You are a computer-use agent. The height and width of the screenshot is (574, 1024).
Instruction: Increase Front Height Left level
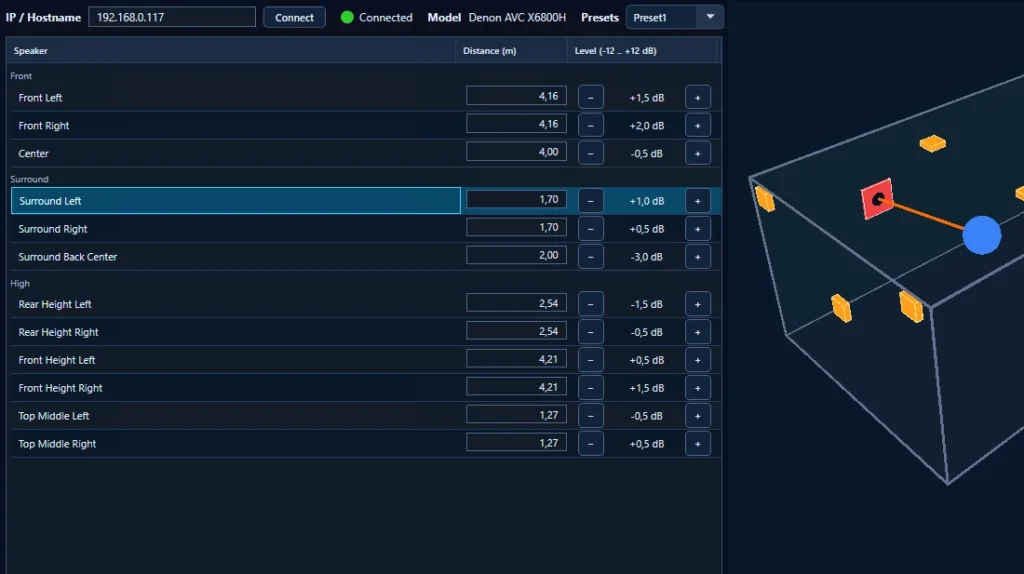(697, 360)
